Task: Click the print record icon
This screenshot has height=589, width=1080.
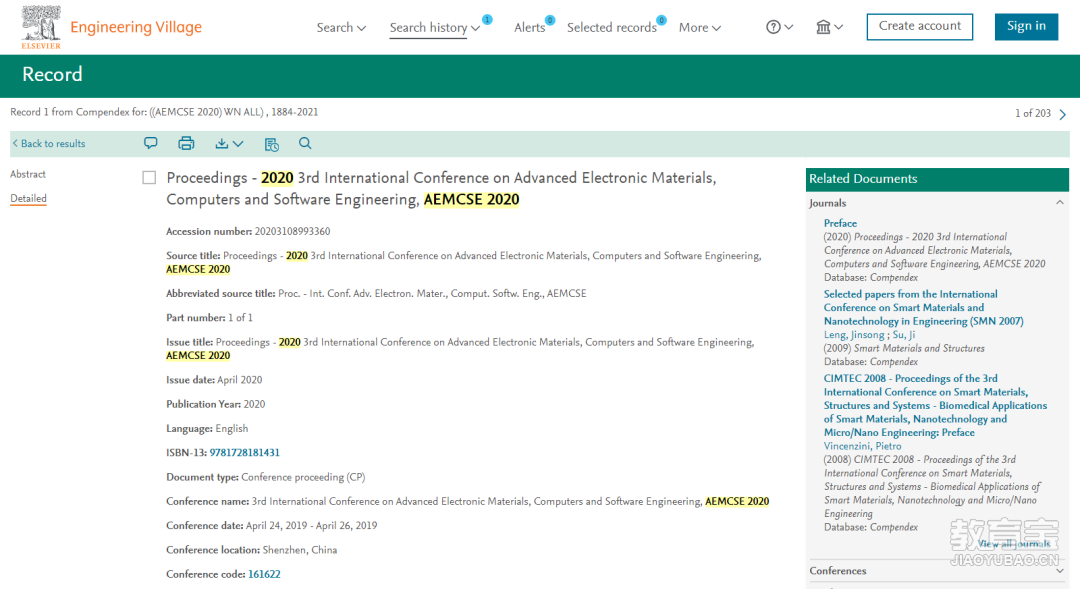Action: (x=186, y=143)
